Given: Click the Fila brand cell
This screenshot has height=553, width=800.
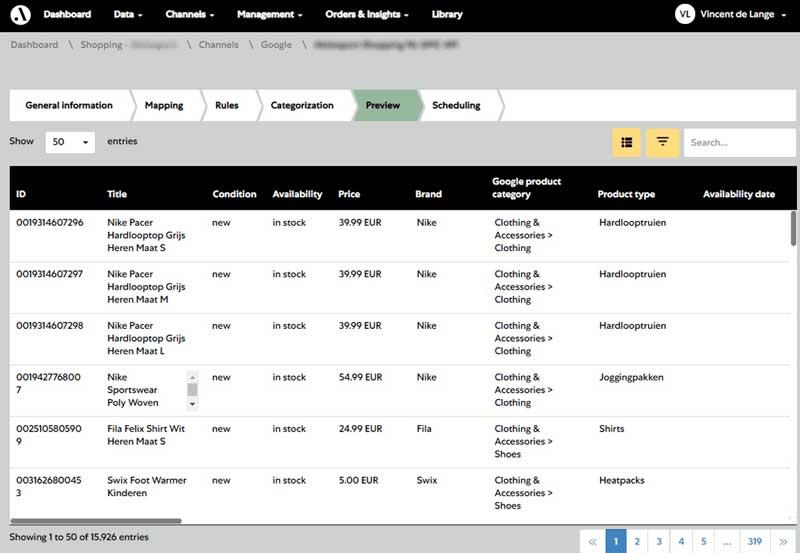Looking at the screenshot, I should 423,429.
